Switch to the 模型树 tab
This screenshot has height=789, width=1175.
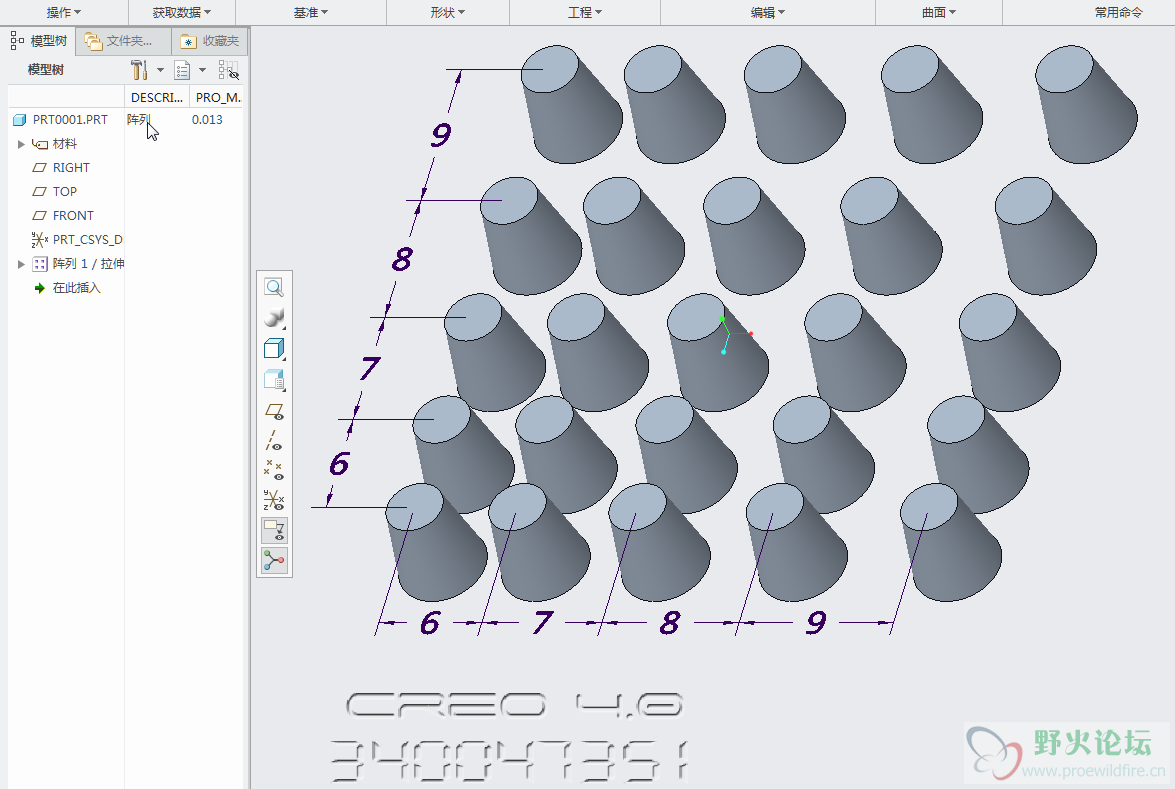coord(40,40)
